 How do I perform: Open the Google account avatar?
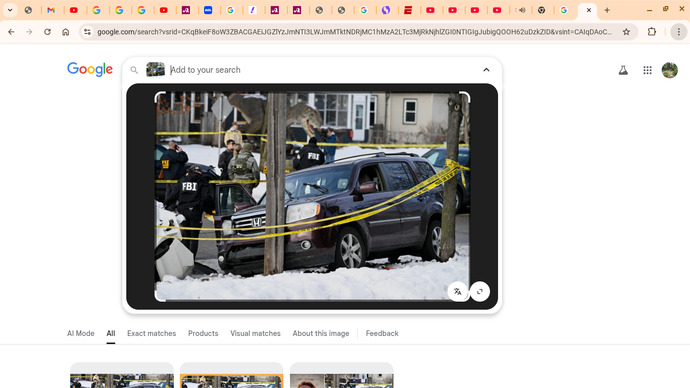(x=670, y=70)
